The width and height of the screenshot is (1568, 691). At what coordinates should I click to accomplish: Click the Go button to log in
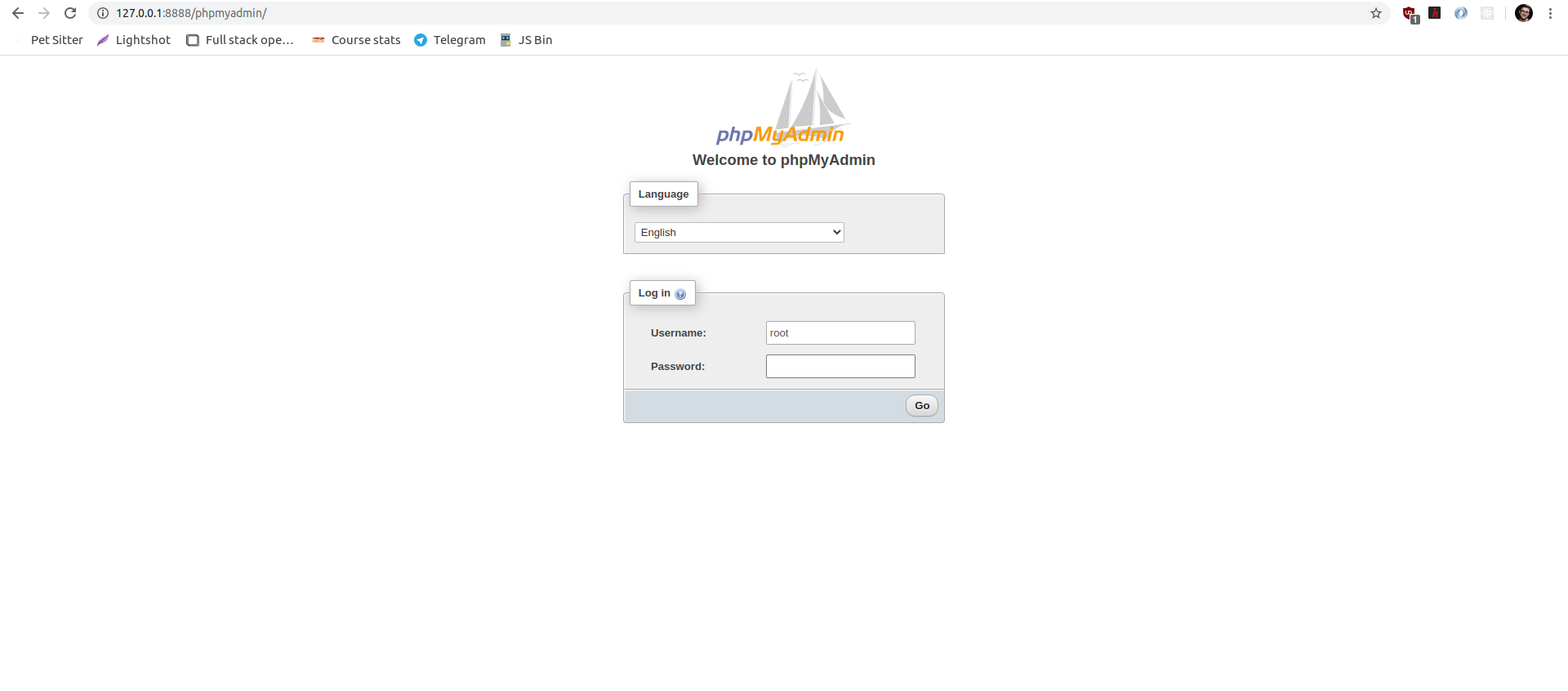coord(922,406)
